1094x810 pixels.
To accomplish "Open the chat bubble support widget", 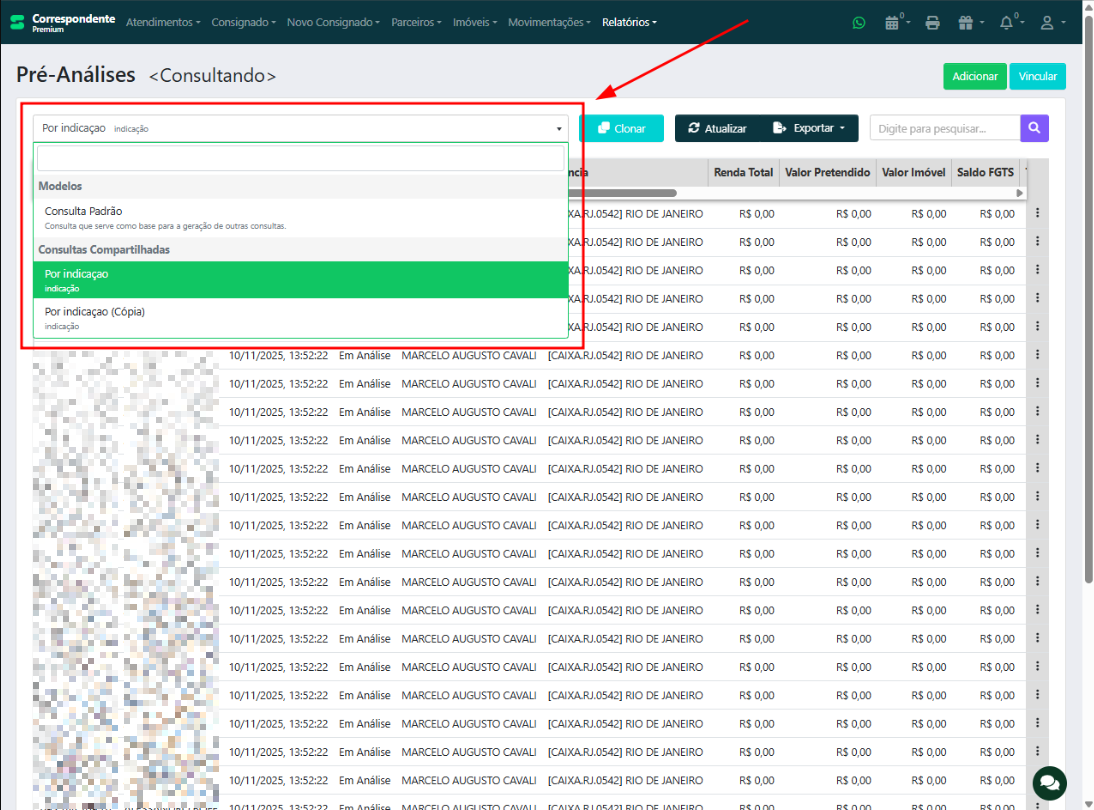I will (x=1049, y=782).
